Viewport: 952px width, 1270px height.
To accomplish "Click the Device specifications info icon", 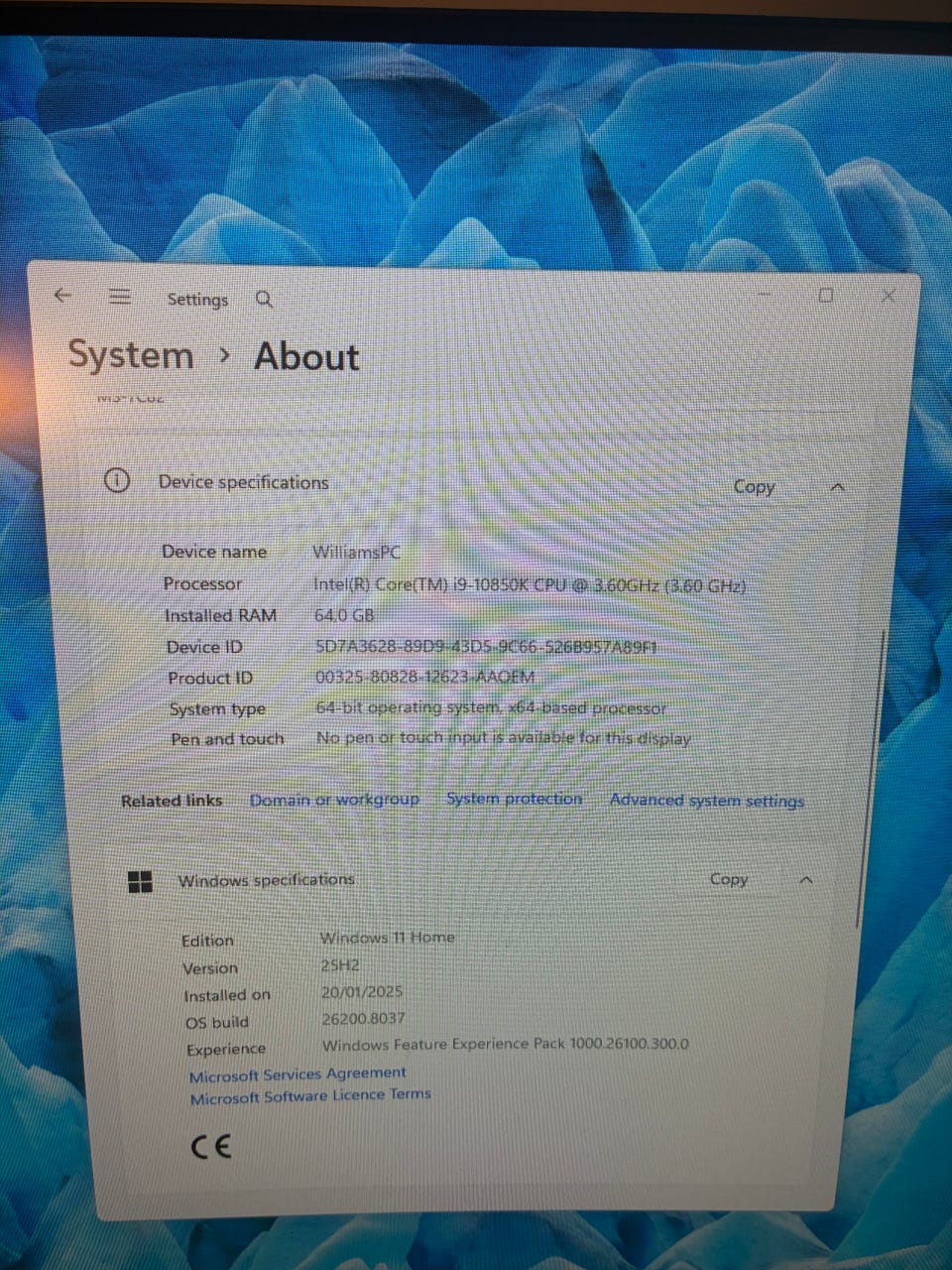I will point(117,481).
